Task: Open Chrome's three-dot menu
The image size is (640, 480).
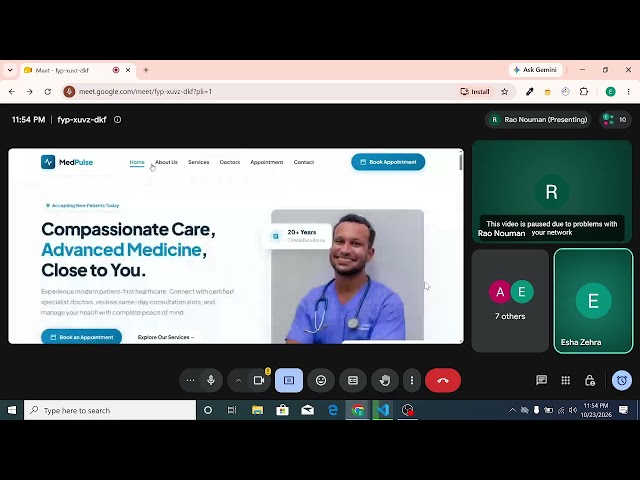Action: [629, 92]
